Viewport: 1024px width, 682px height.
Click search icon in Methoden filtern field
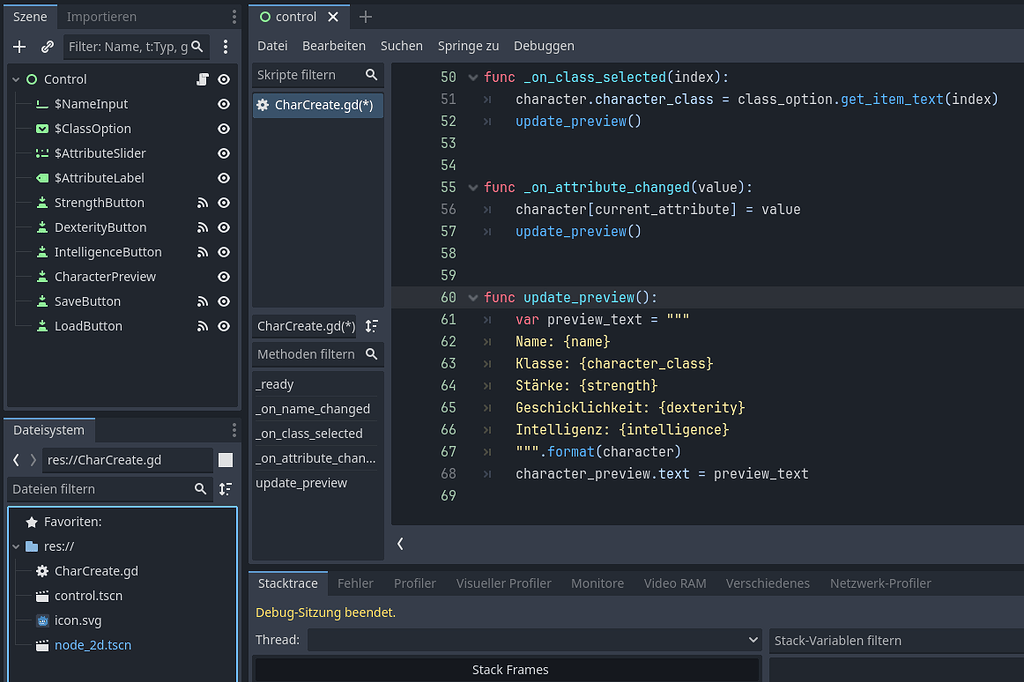tap(372, 354)
